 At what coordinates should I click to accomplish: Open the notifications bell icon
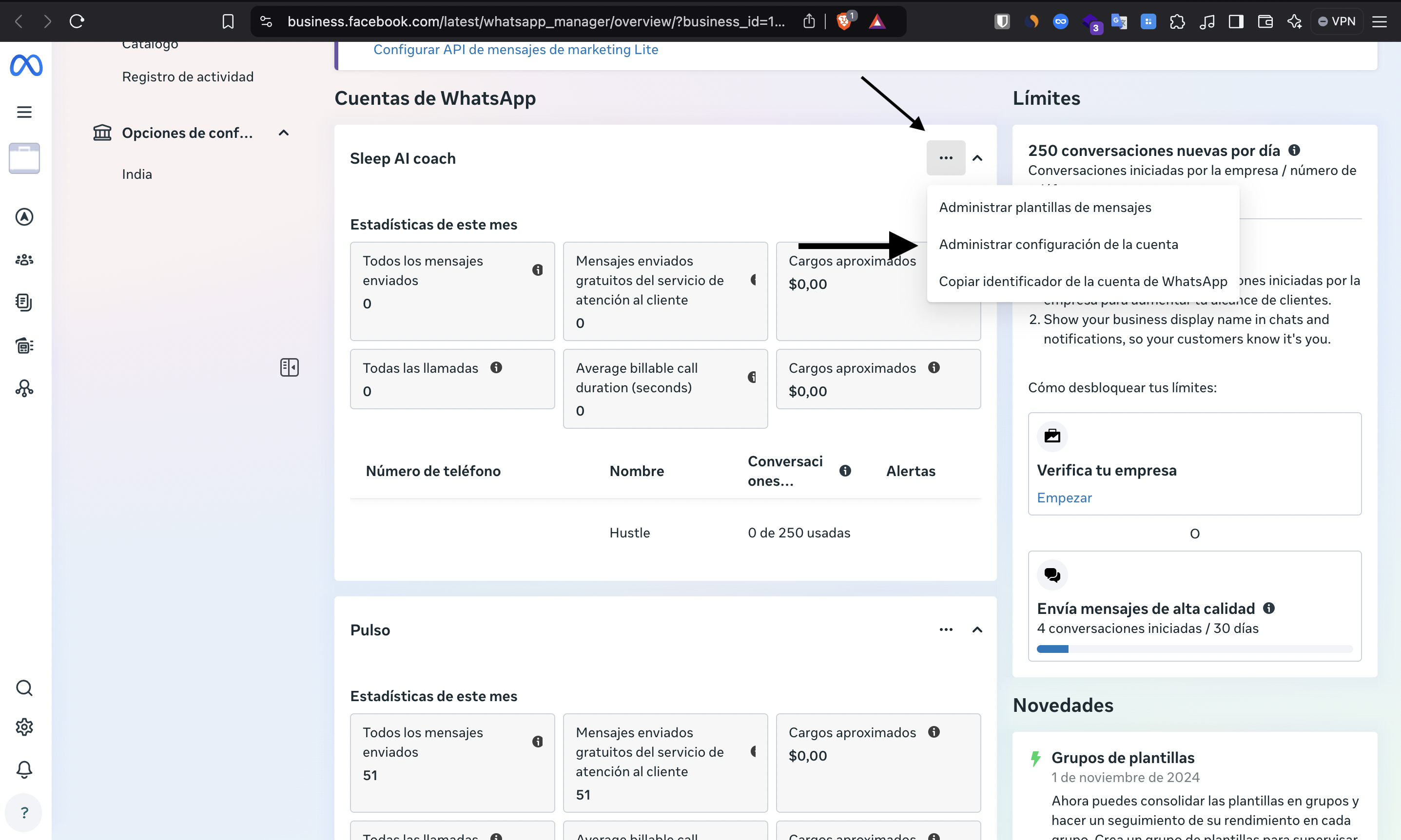[24, 769]
